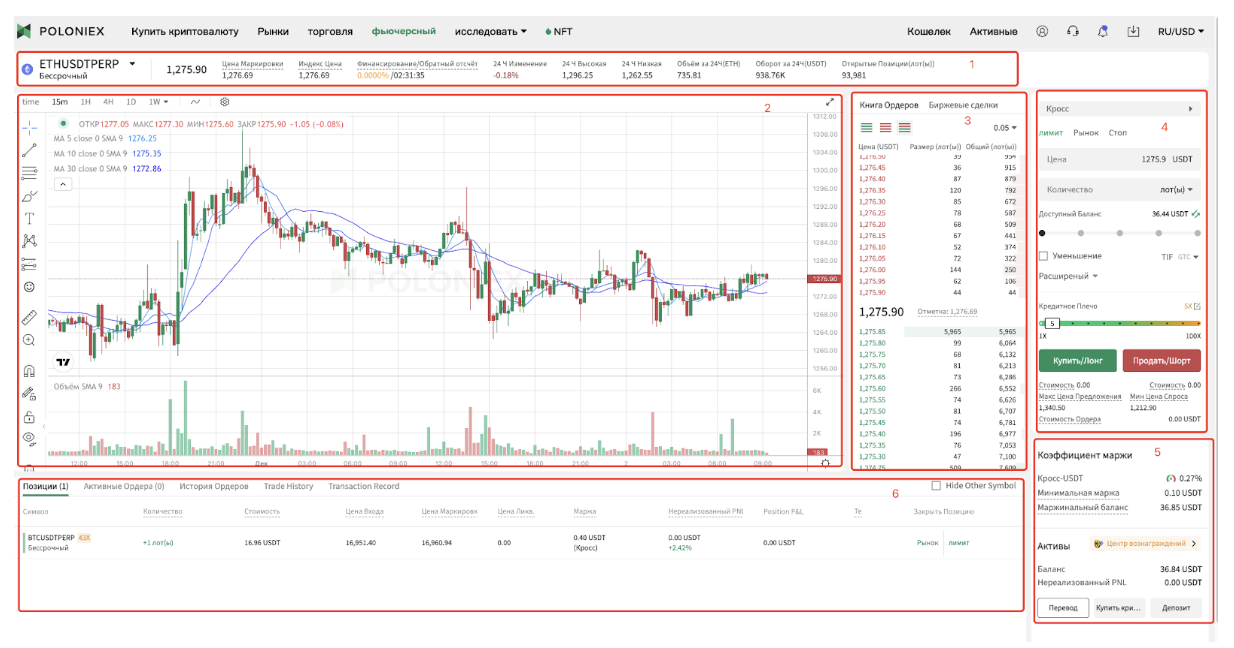Click the Цена price input field
Viewport: 1234px width, 648px height.
tap(1120, 158)
